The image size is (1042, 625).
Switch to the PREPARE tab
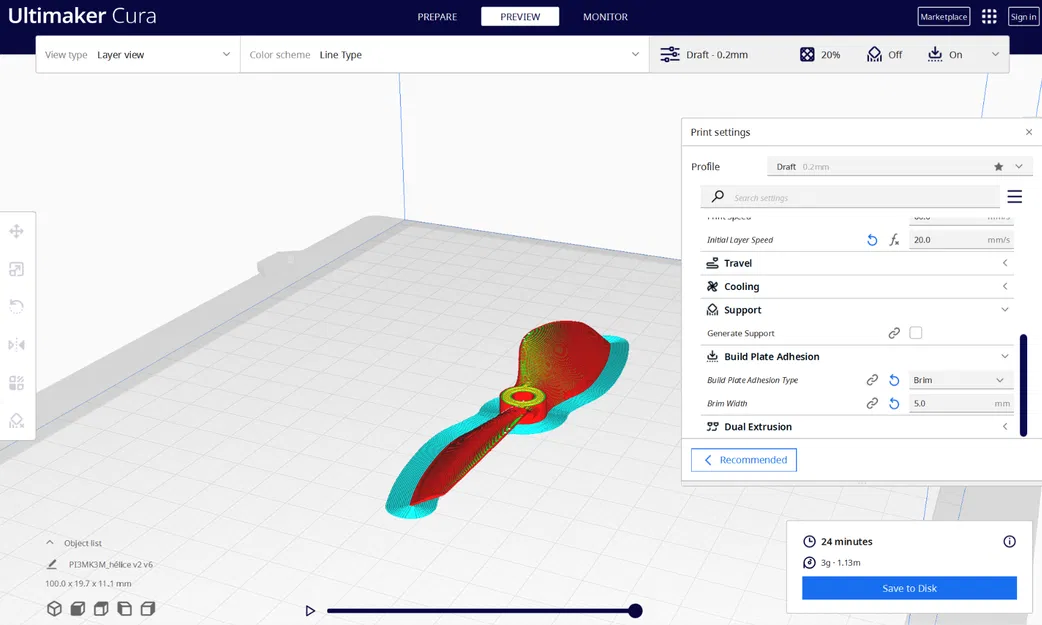(x=435, y=16)
